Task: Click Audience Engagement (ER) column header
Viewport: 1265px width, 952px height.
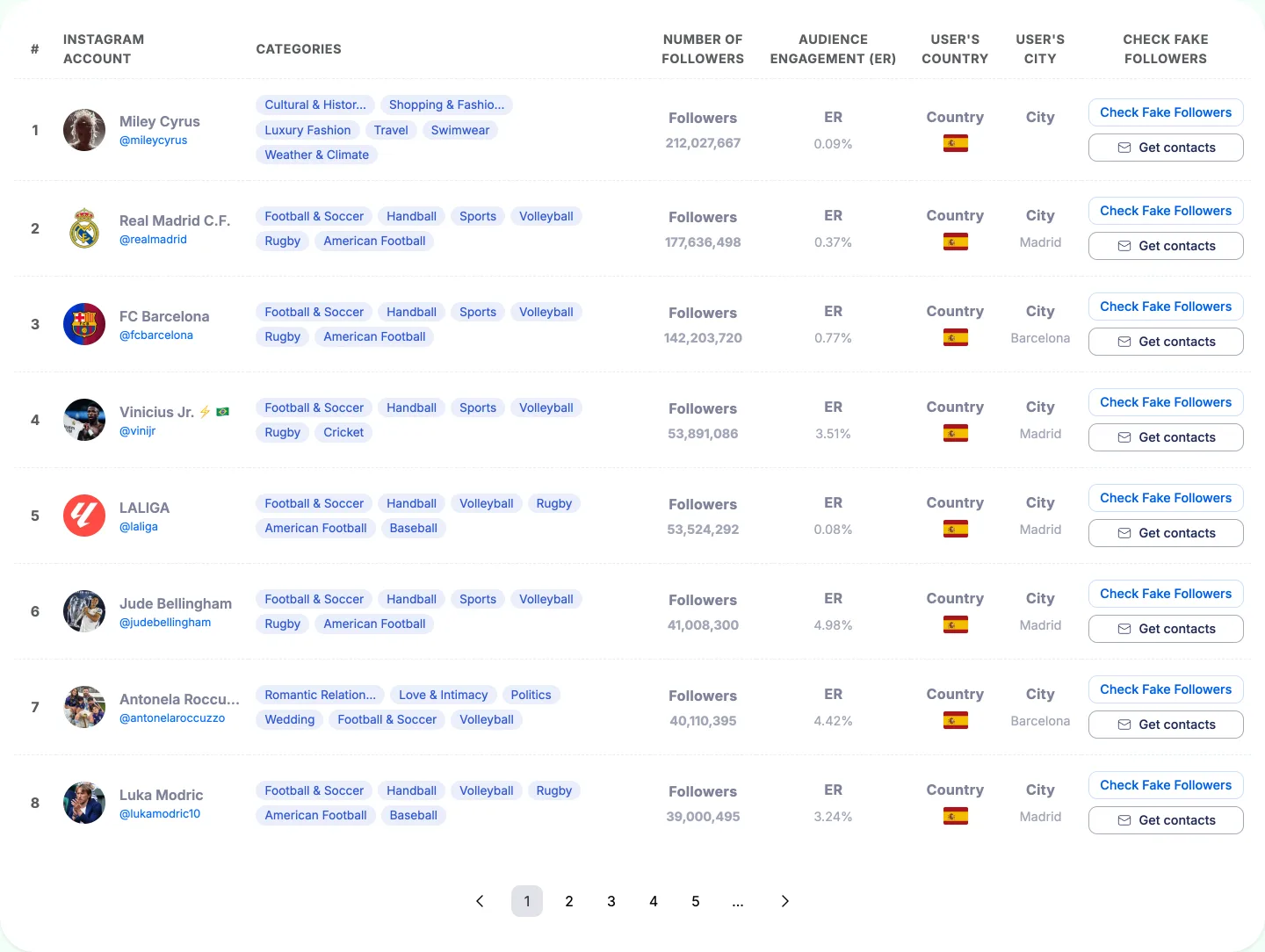Action: (x=833, y=49)
